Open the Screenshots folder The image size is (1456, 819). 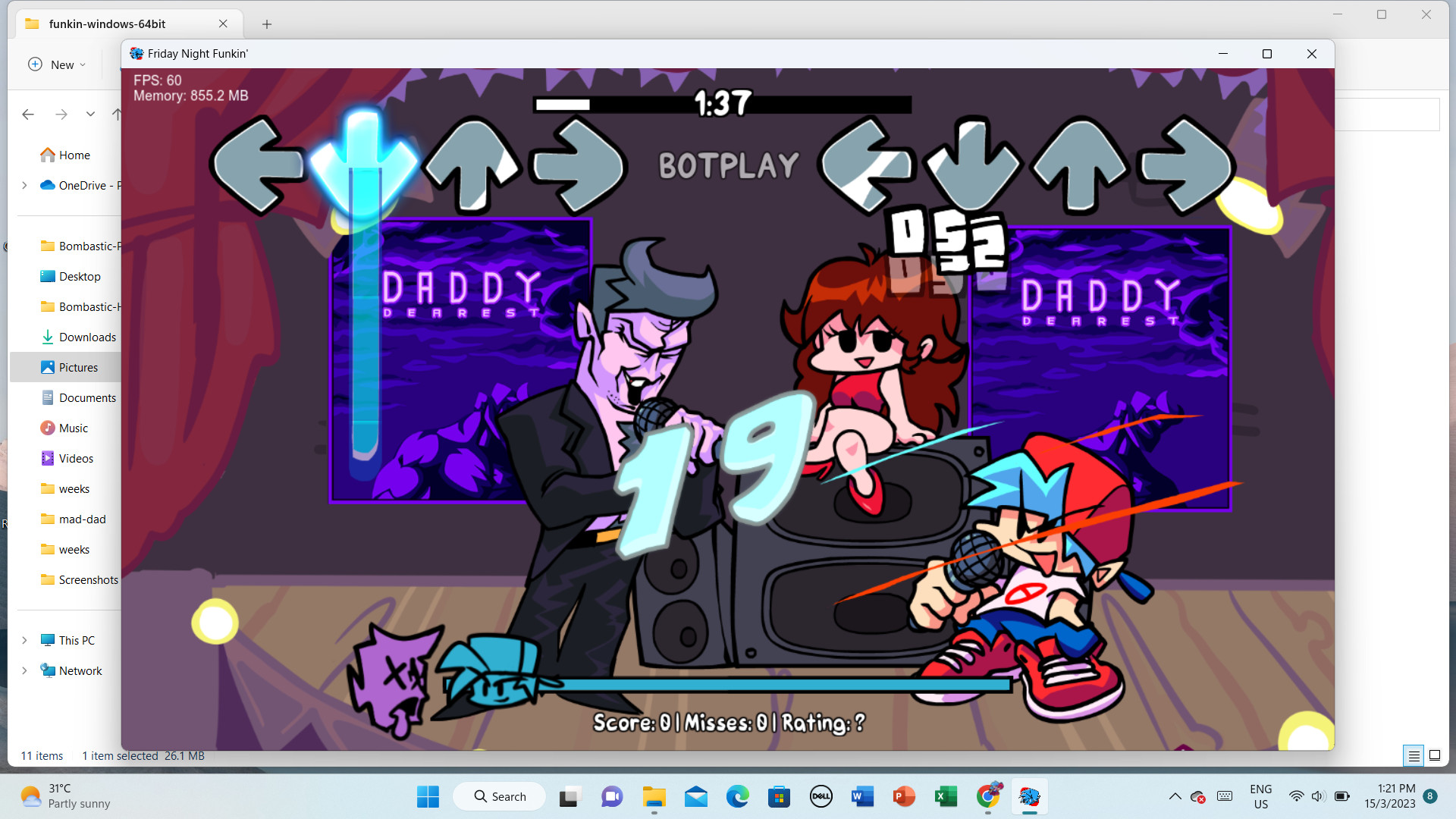79,579
